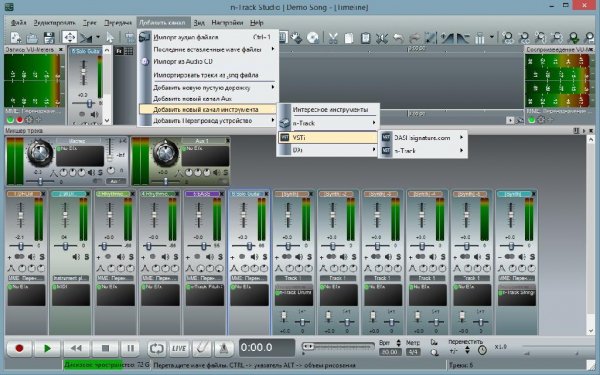Click the clock icon in transport bar

coord(482,350)
